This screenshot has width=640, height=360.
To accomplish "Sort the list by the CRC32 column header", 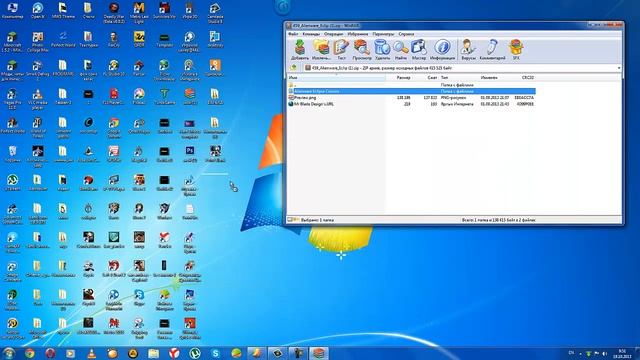I will click(x=523, y=78).
